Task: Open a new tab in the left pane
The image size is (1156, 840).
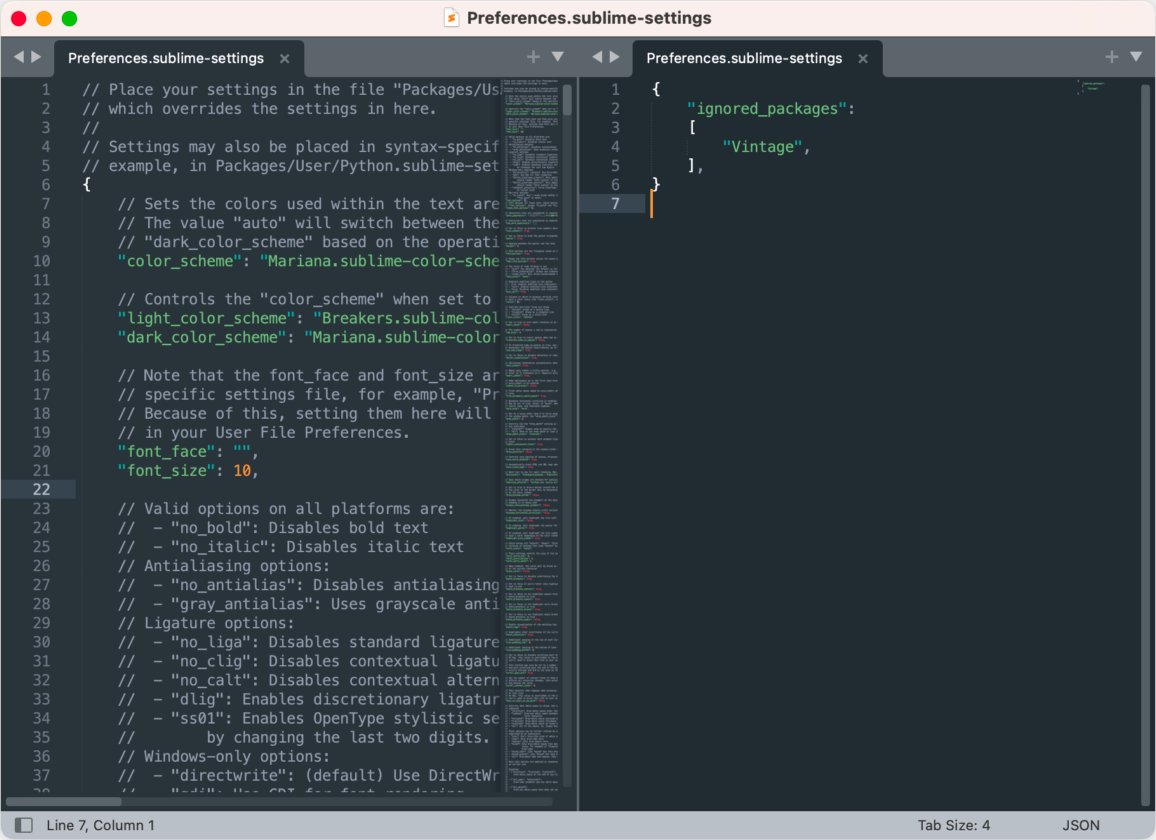Action: click(533, 57)
